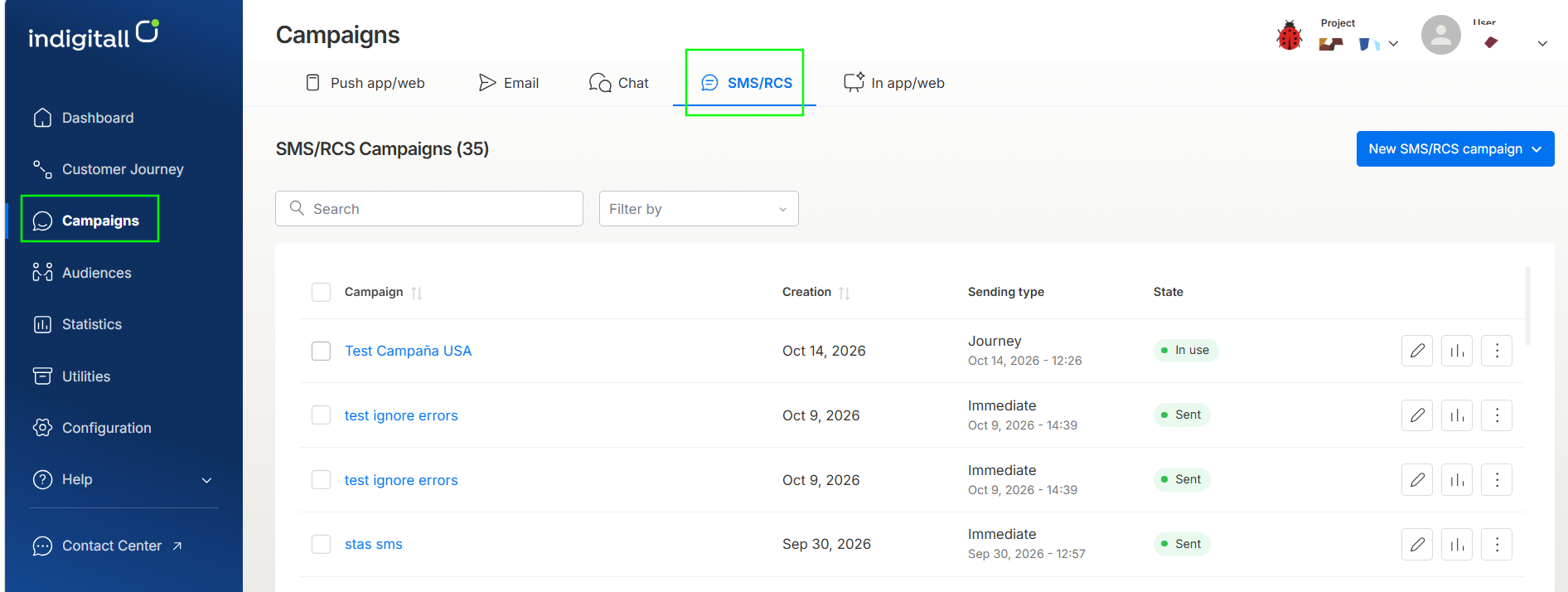Tick the stas sms checkbox
Screen dimensions: 1568x592
[x=321, y=544]
